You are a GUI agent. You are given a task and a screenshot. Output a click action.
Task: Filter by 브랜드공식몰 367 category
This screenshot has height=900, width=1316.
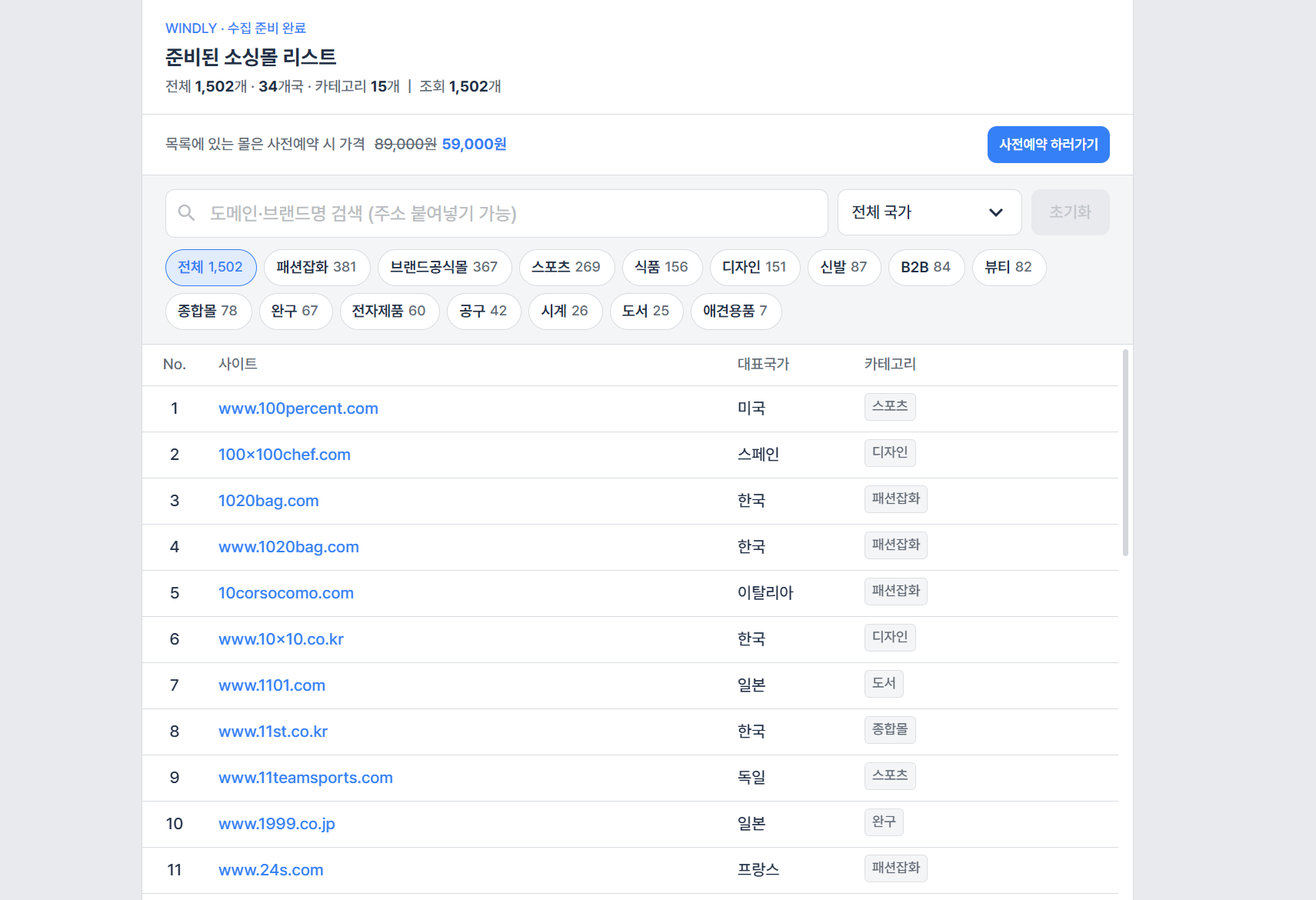click(x=445, y=268)
